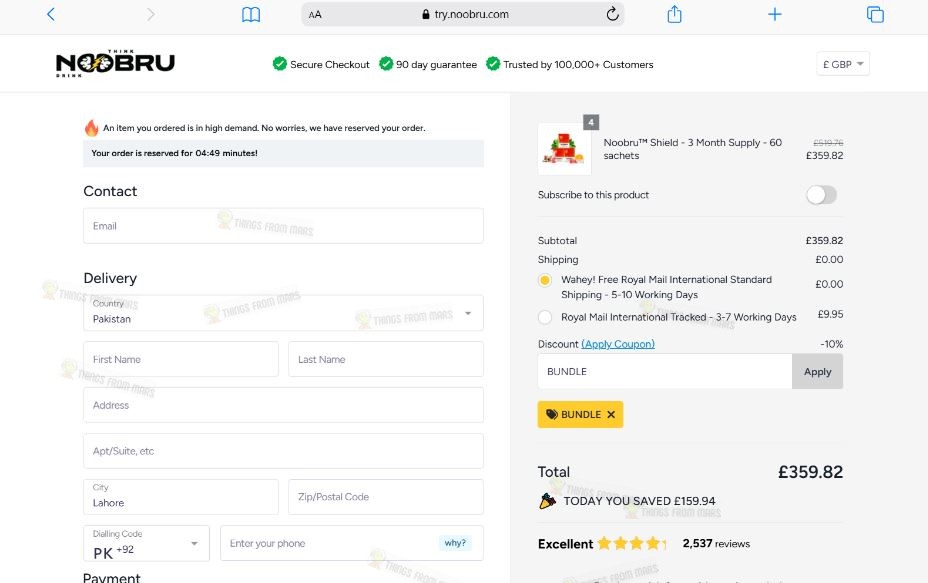Open the Safari share sheet icon
This screenshot has height=583, width=928.
pyautogui.click(x=674, y=14)
